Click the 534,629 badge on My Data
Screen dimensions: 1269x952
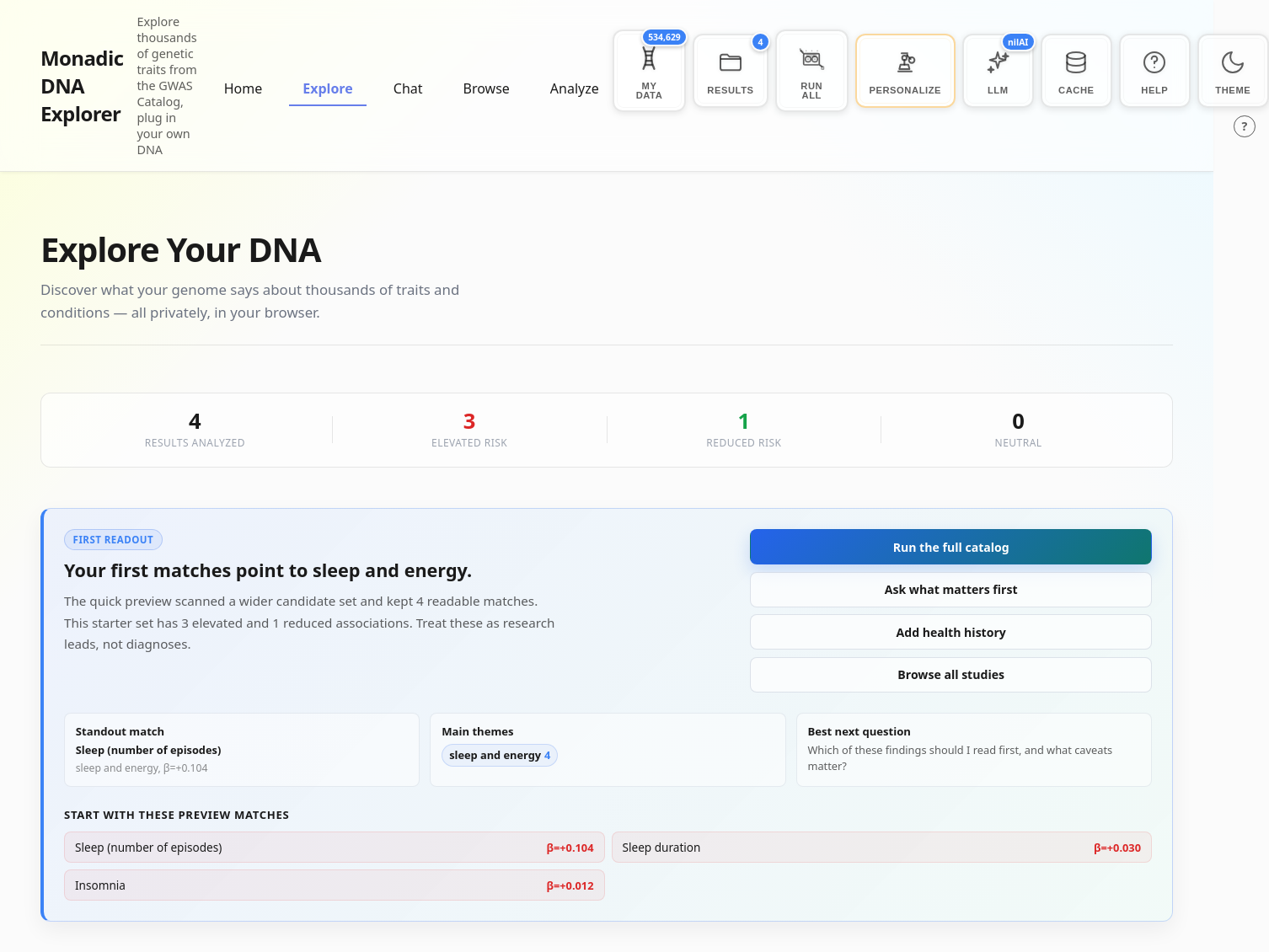[x=664, y=37]
